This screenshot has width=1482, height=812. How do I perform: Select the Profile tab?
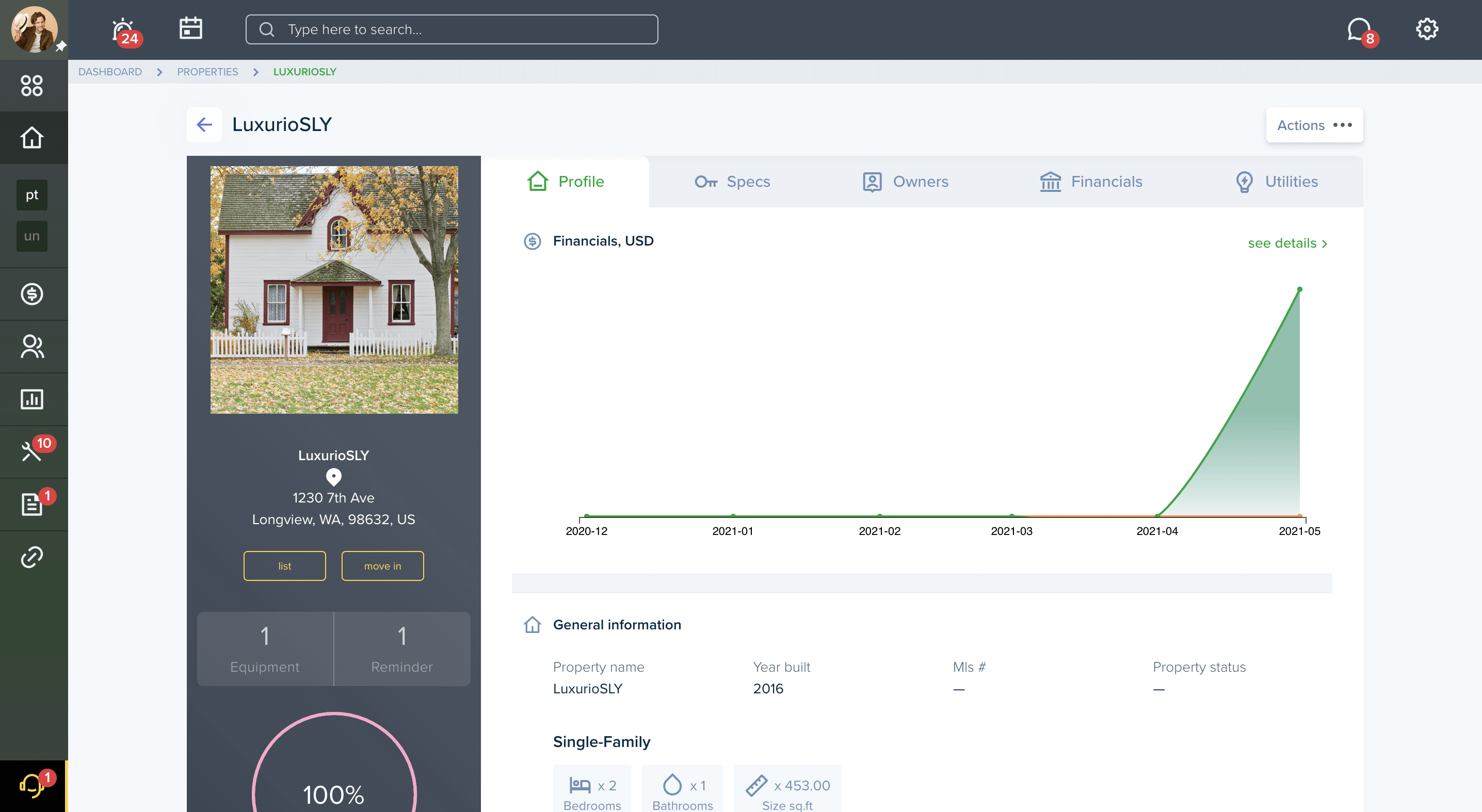point(565,182)
